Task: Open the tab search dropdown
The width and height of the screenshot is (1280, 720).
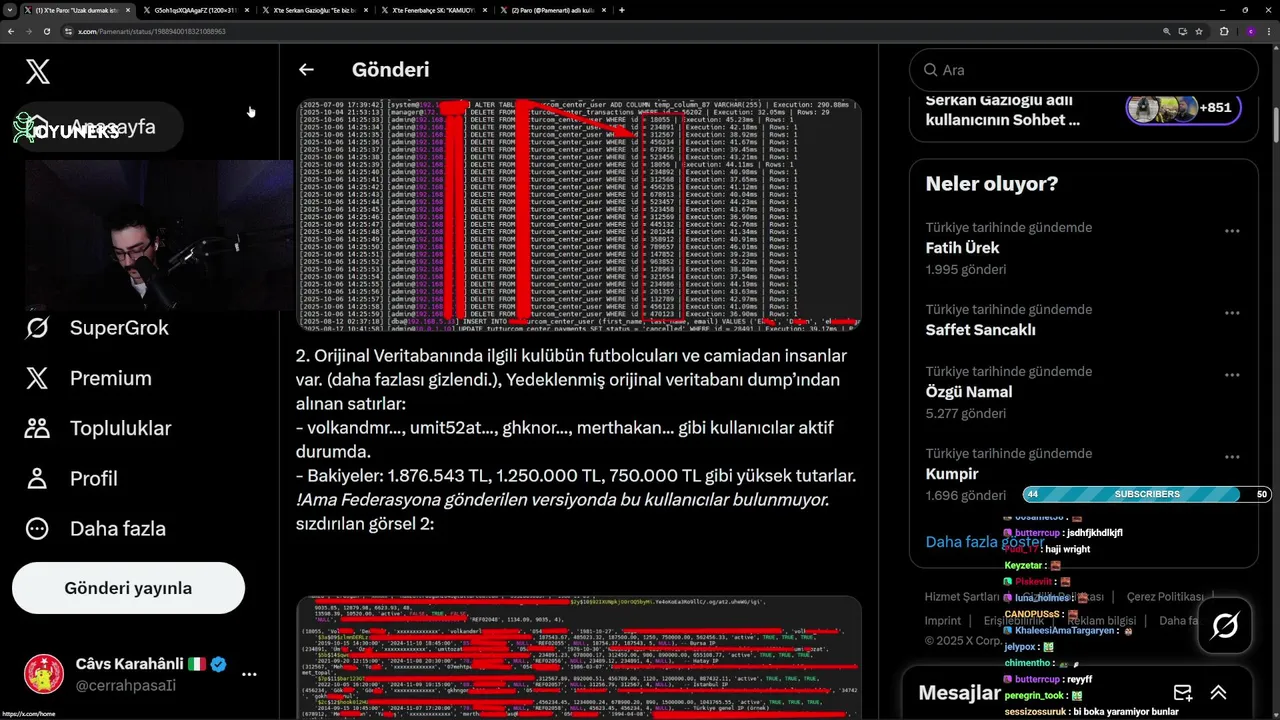Action: [9, 10]
